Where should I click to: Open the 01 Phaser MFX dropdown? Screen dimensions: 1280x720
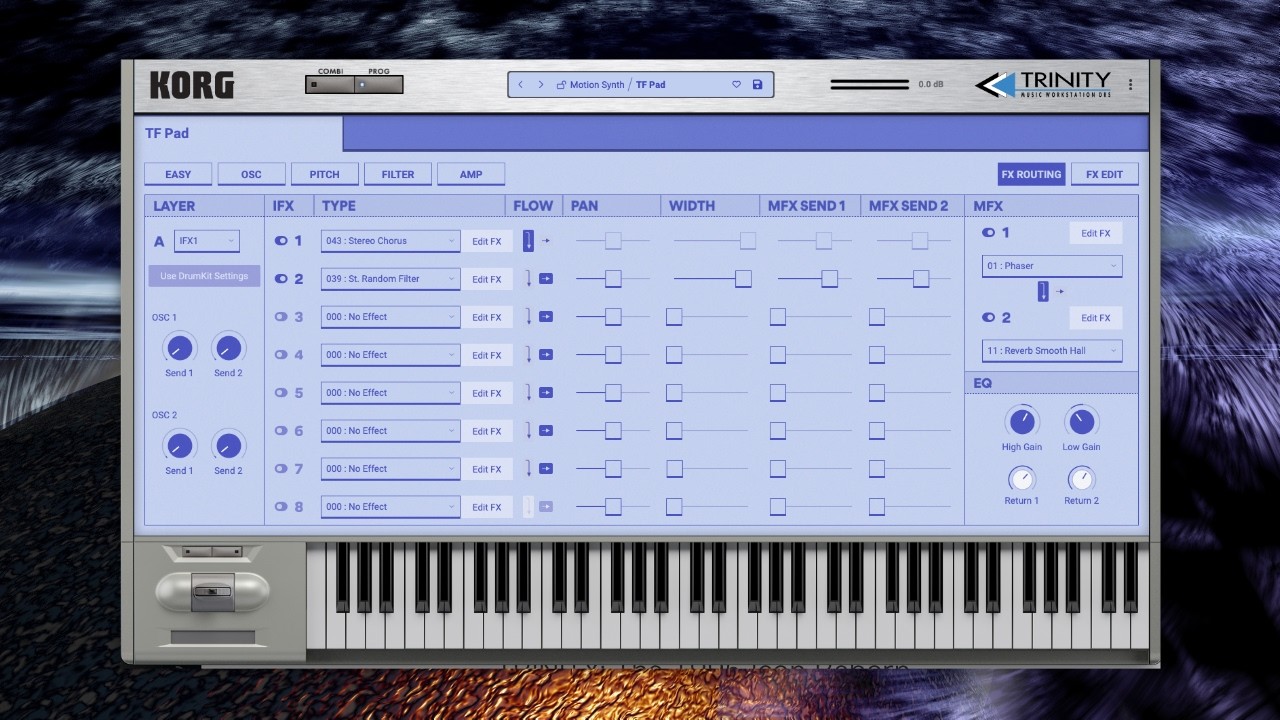pyautogui.click(x=1052, y=266)
